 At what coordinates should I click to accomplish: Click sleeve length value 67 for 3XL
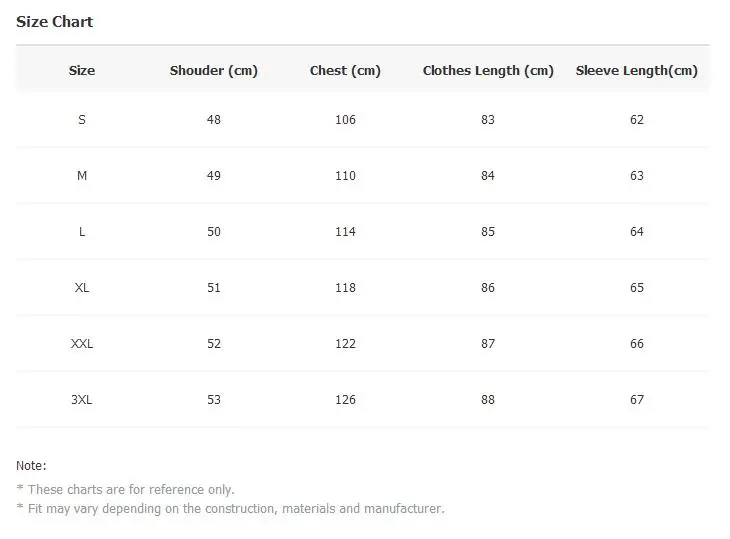pos(637,399)
